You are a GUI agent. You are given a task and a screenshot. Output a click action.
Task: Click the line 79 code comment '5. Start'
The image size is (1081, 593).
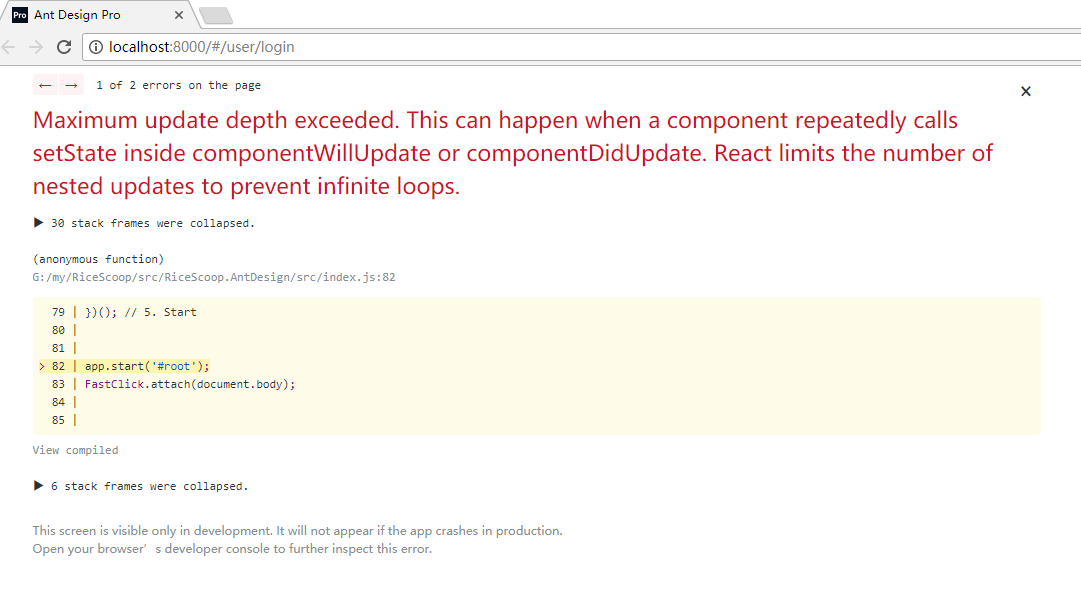click(x=161, y=312)
